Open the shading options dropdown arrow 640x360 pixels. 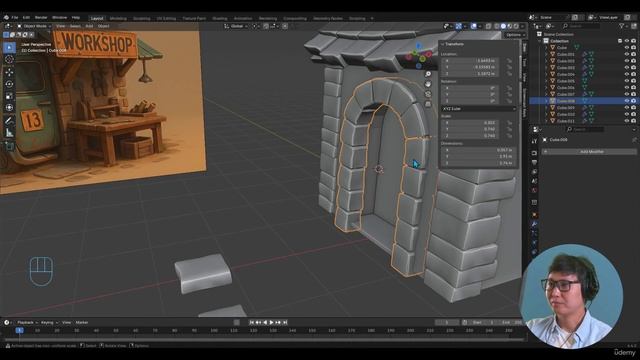pyautogui.click(x=522, y=26)
